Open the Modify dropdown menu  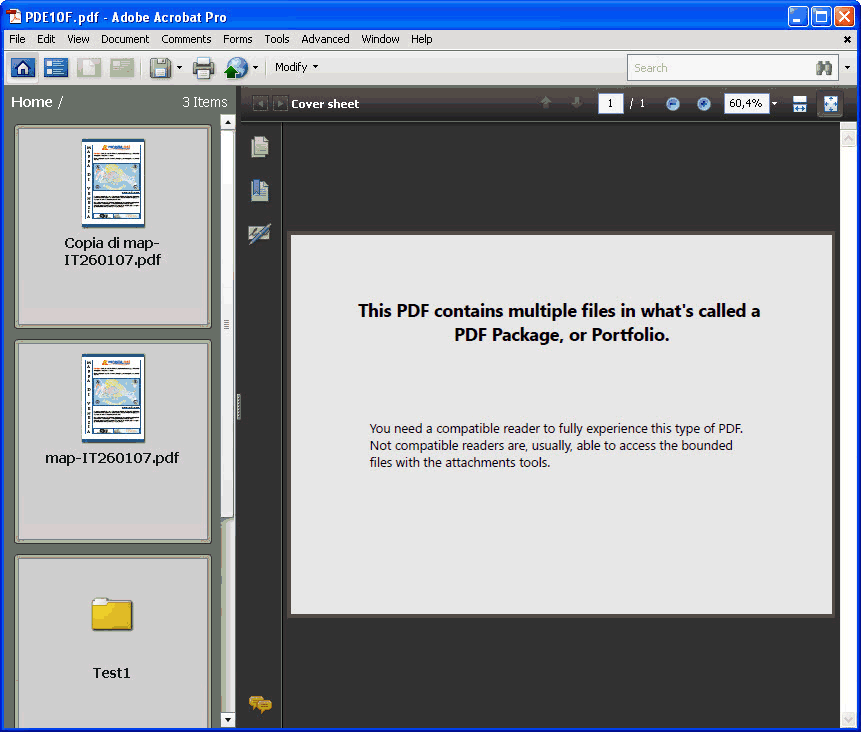point(297,67)
